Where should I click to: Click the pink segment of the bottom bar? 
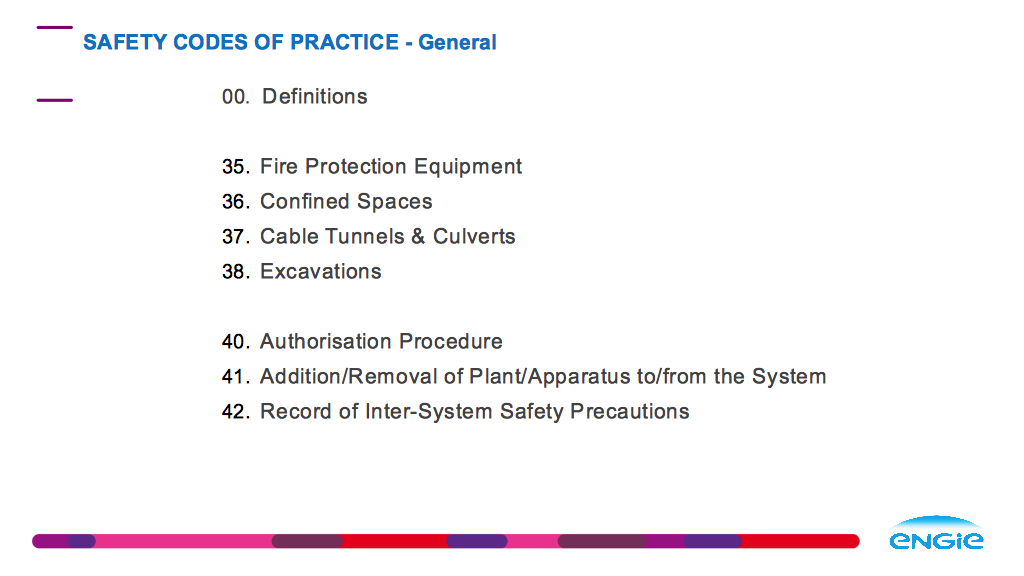tap(183, 541)
